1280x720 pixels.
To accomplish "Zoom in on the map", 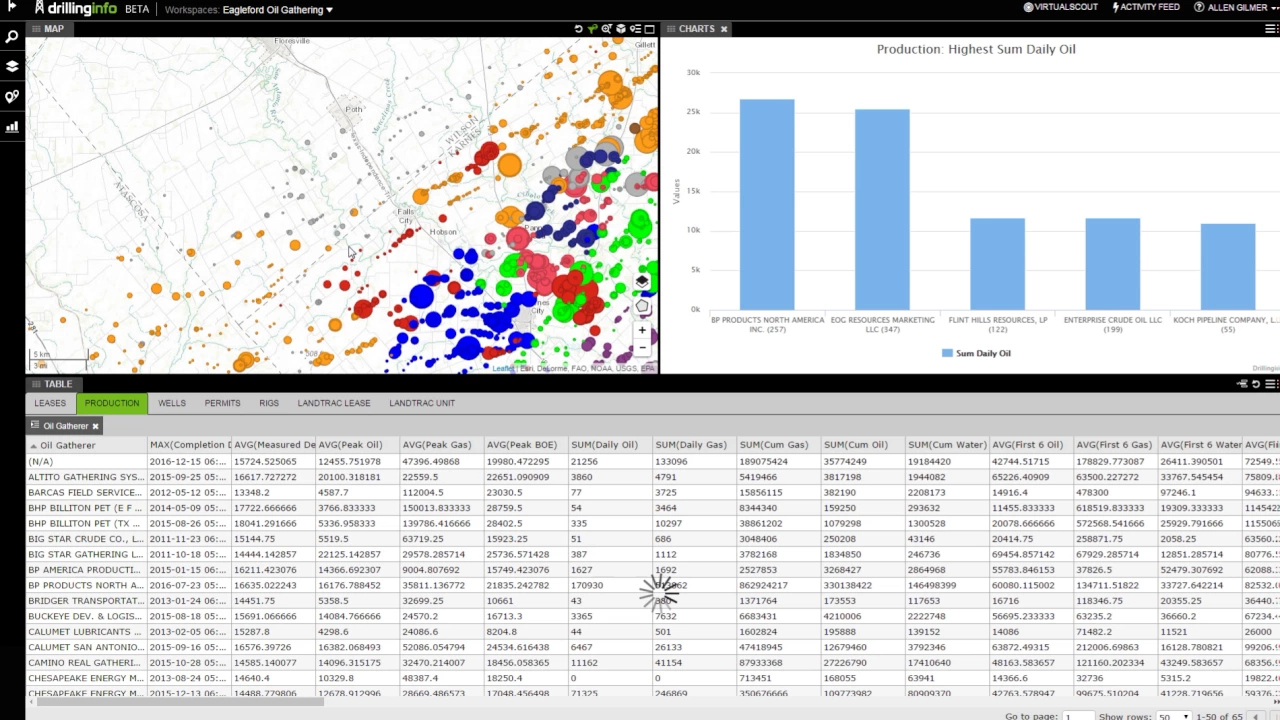I will pos(642,330).
